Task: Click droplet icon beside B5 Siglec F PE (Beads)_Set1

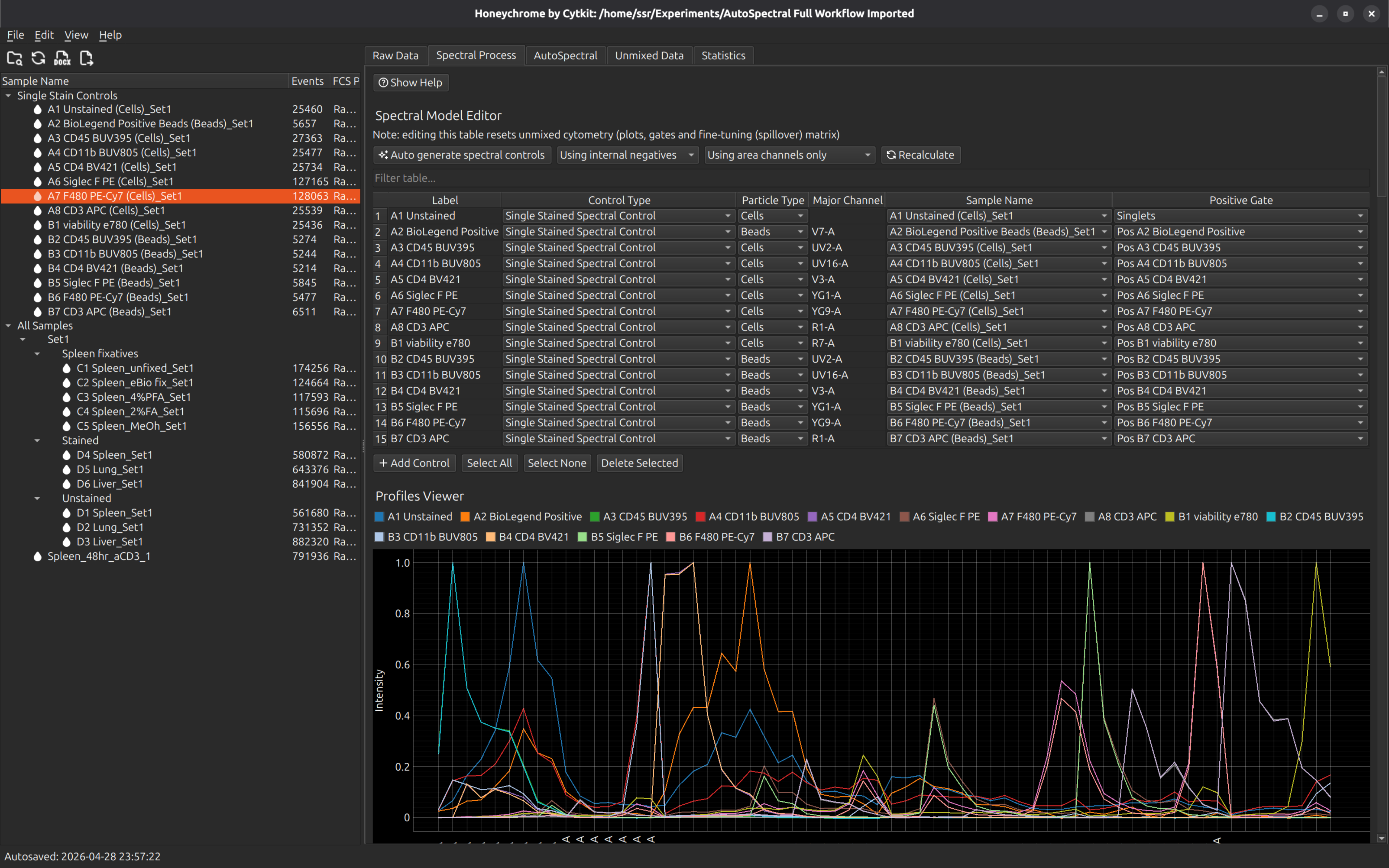Action: [x=38, y=282]
